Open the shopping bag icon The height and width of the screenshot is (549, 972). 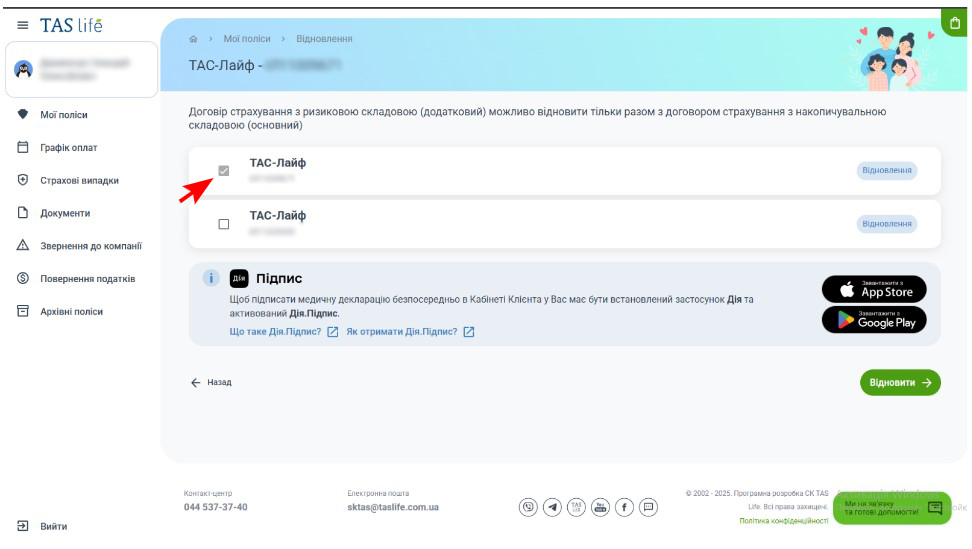coord(955,23)
